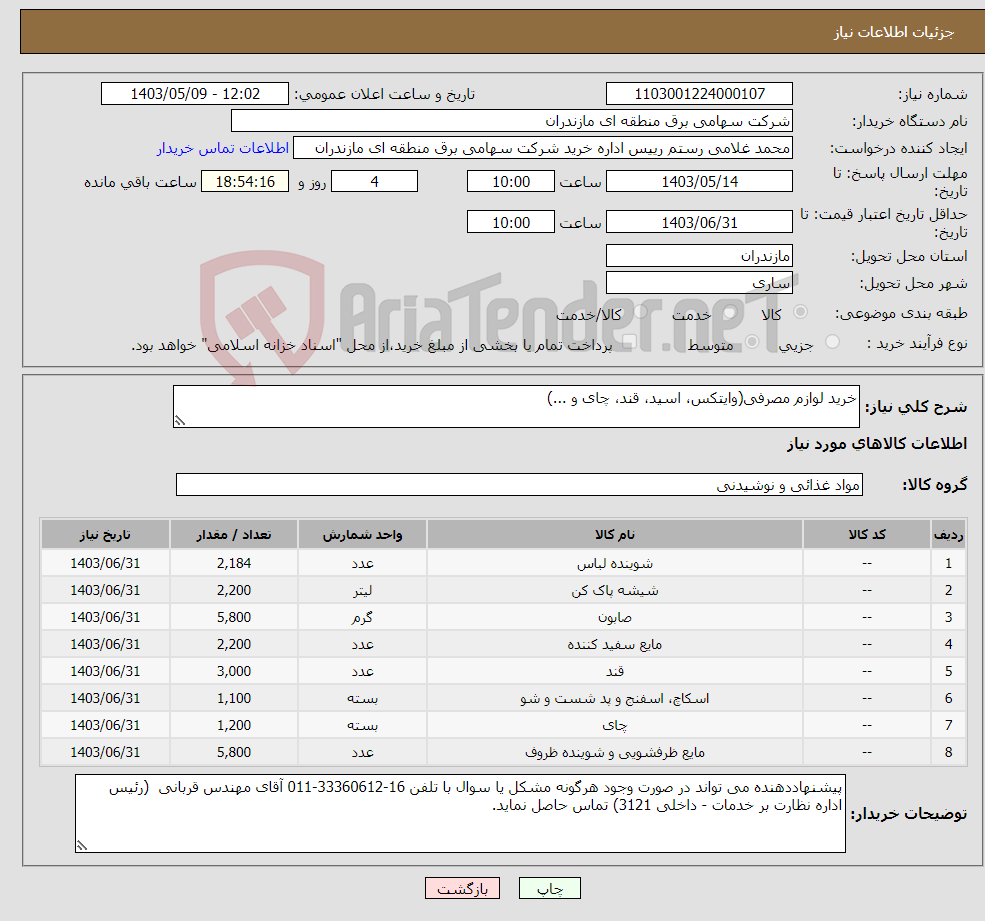Click the تاریخ نیاز column header

tap(105, 534)
